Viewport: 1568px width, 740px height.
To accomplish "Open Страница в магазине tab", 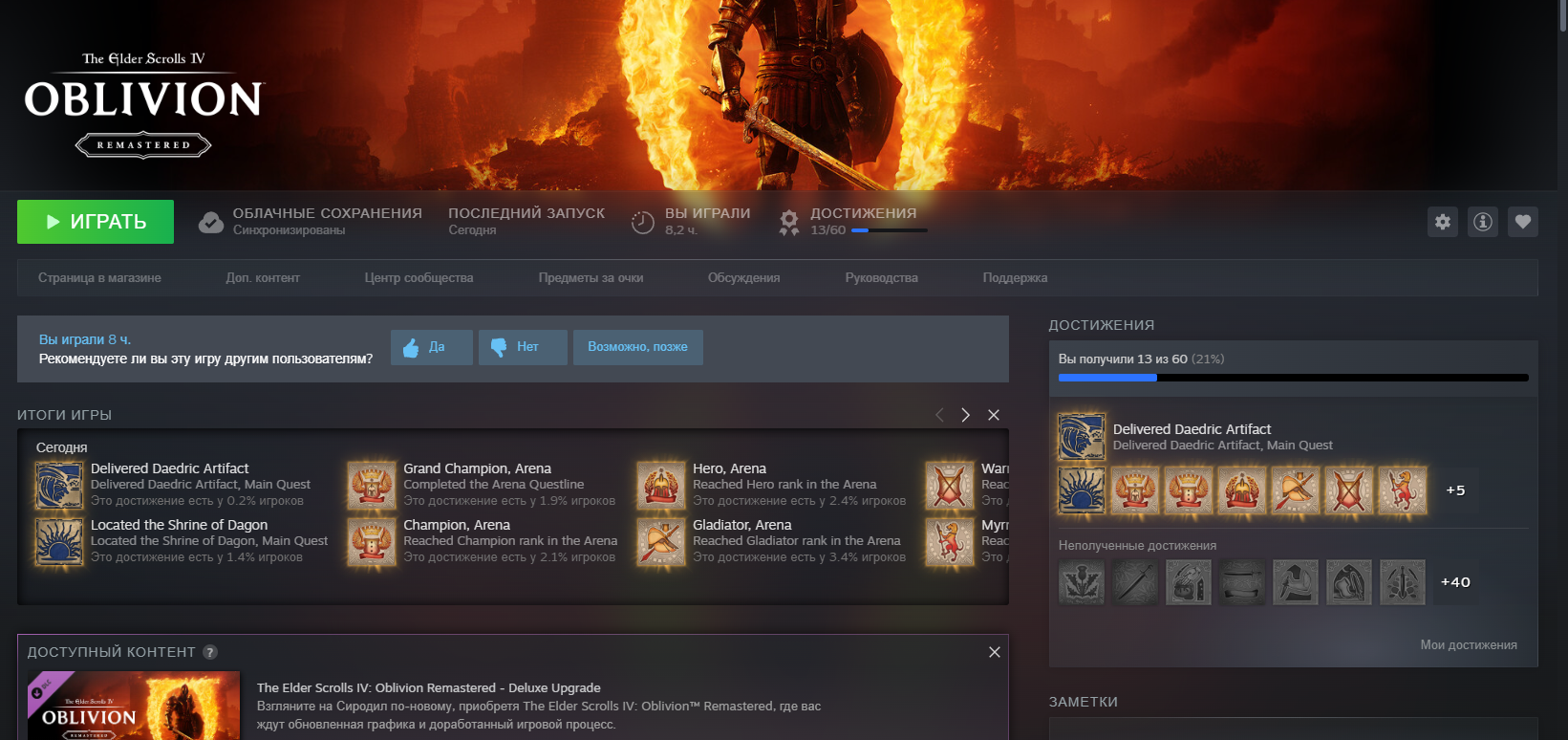I will (99, 278).
